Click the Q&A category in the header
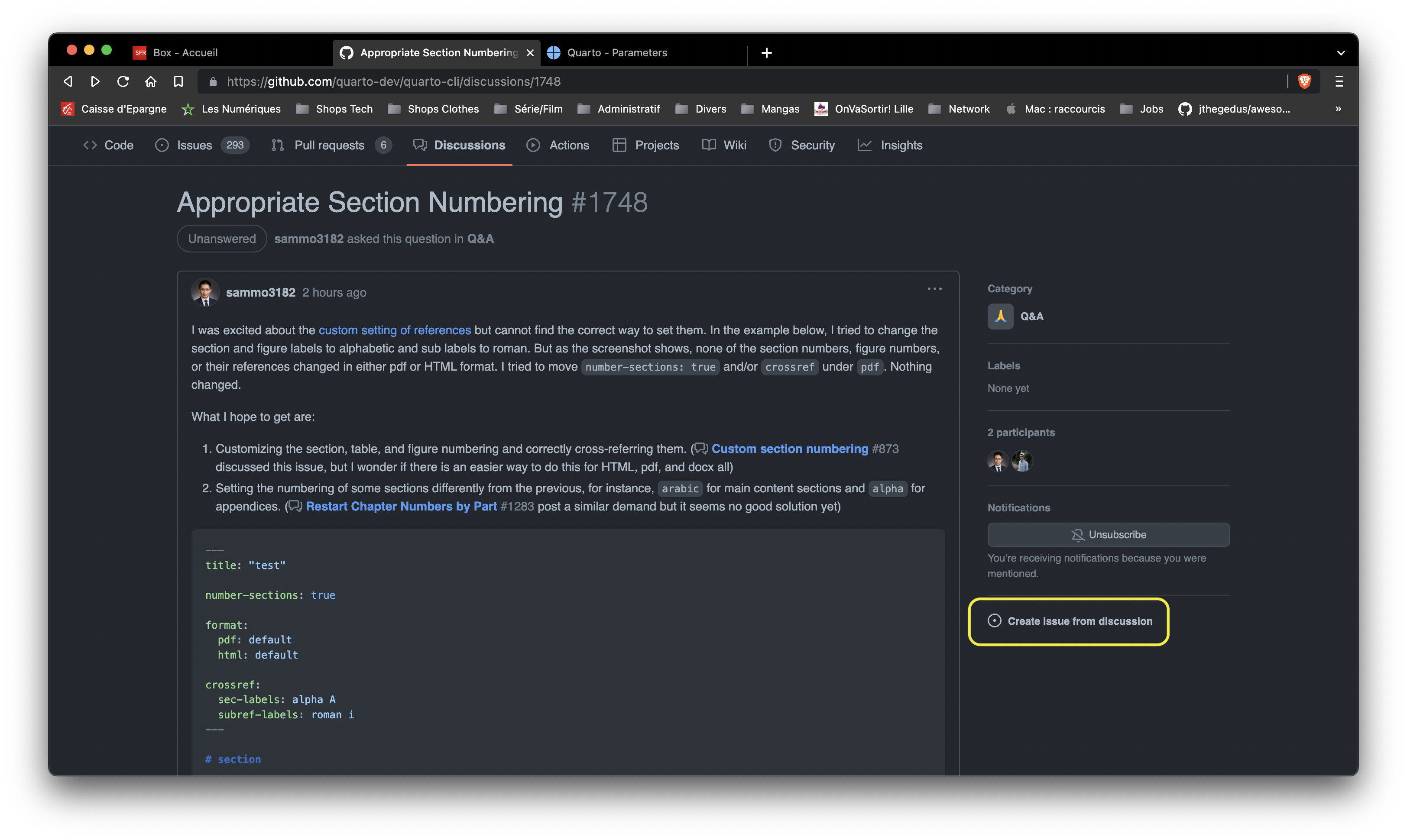This screenshot has height=840, width=1407. click(480, 239)
